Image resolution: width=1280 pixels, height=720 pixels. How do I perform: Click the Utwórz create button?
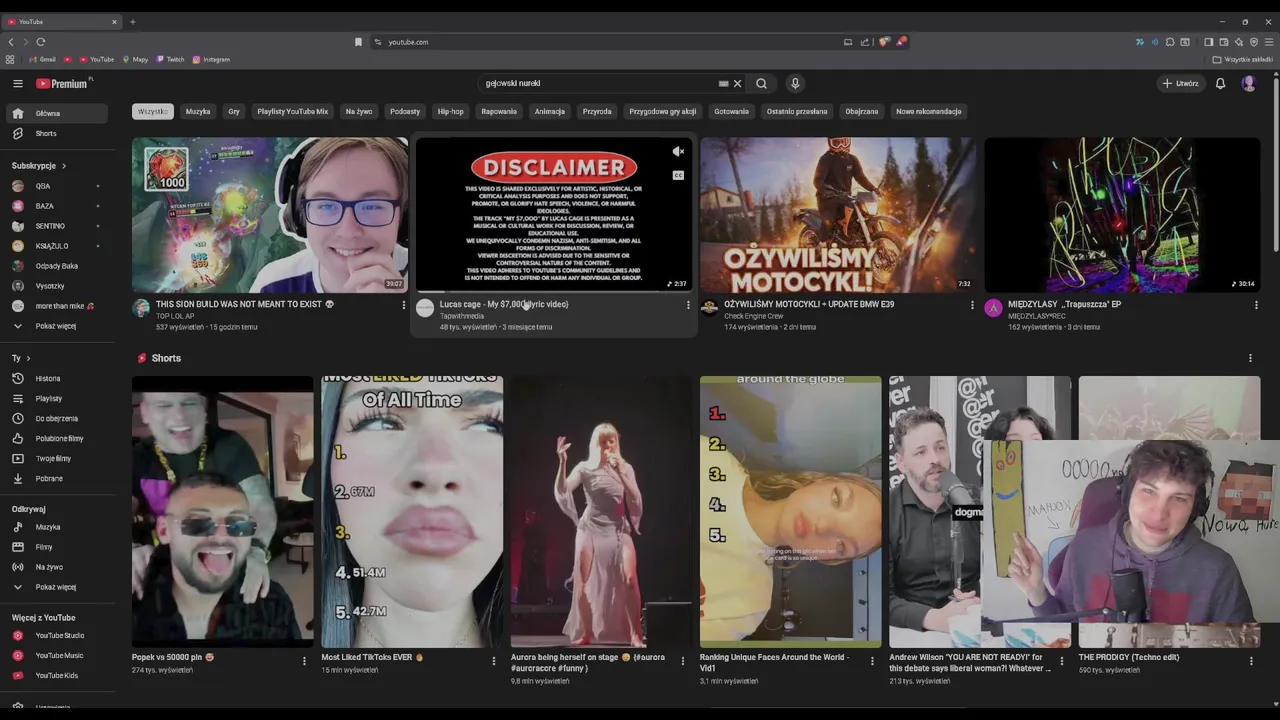pos(1180,84)
